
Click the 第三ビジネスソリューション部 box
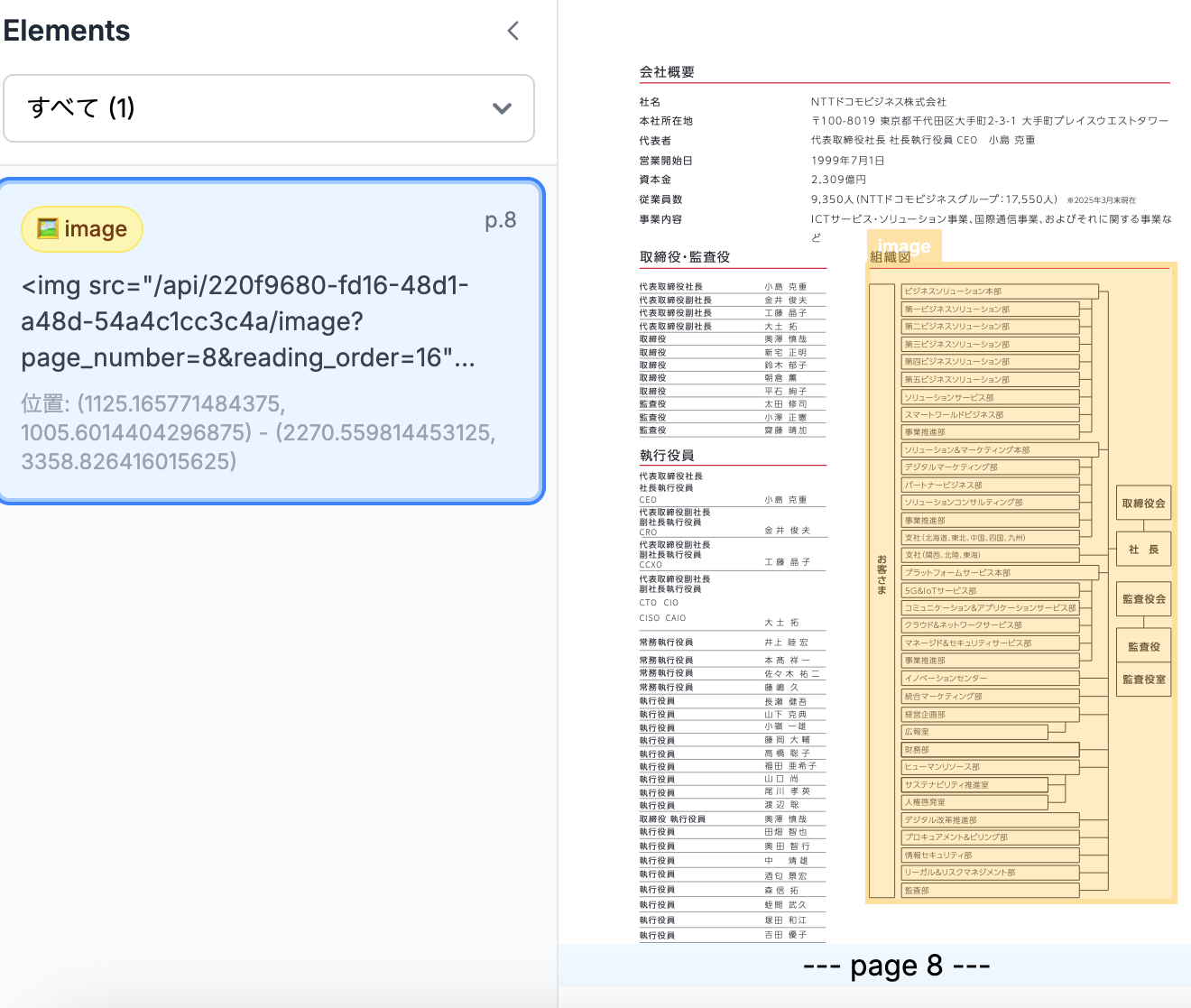coord(990,345)
